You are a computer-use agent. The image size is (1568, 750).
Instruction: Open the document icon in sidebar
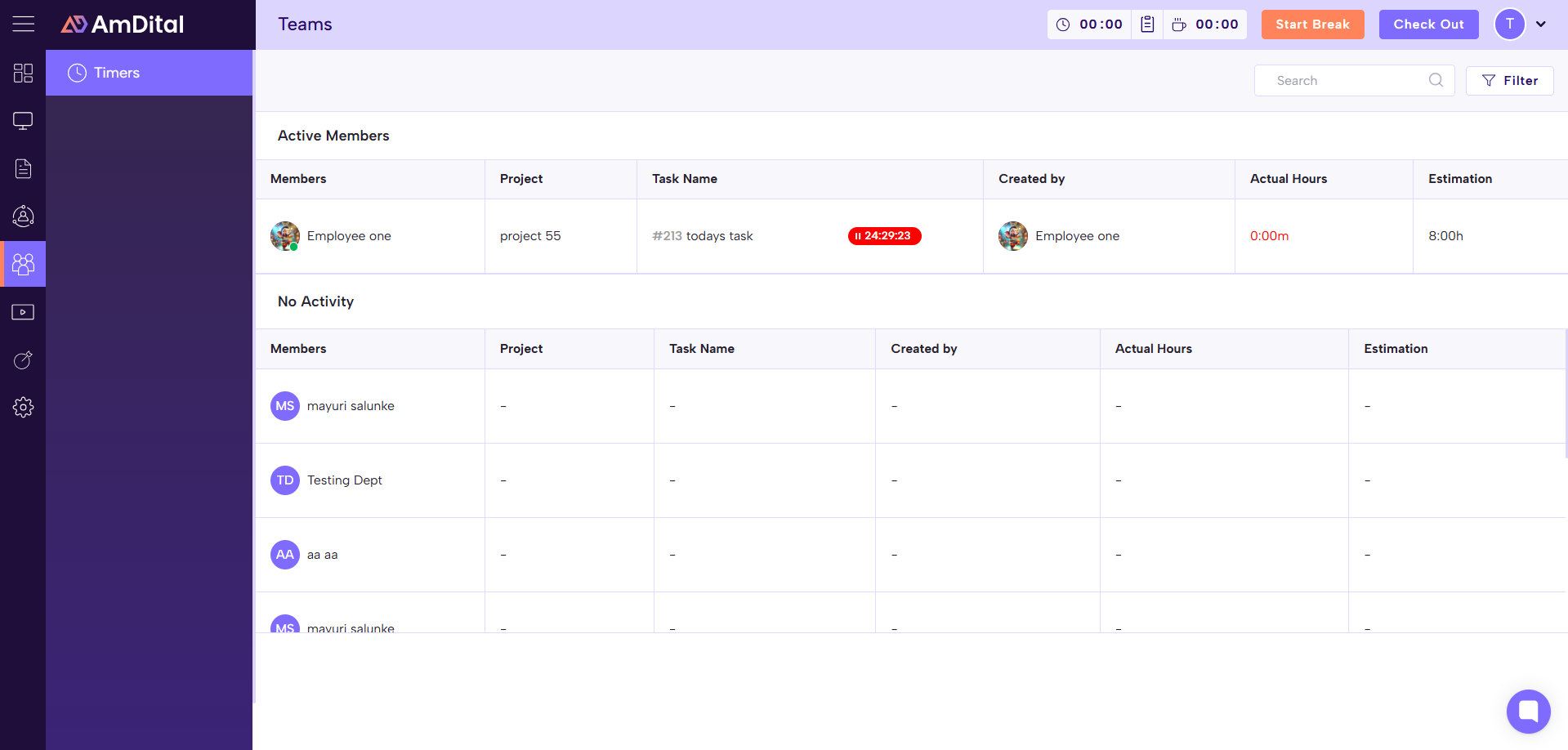23,169
